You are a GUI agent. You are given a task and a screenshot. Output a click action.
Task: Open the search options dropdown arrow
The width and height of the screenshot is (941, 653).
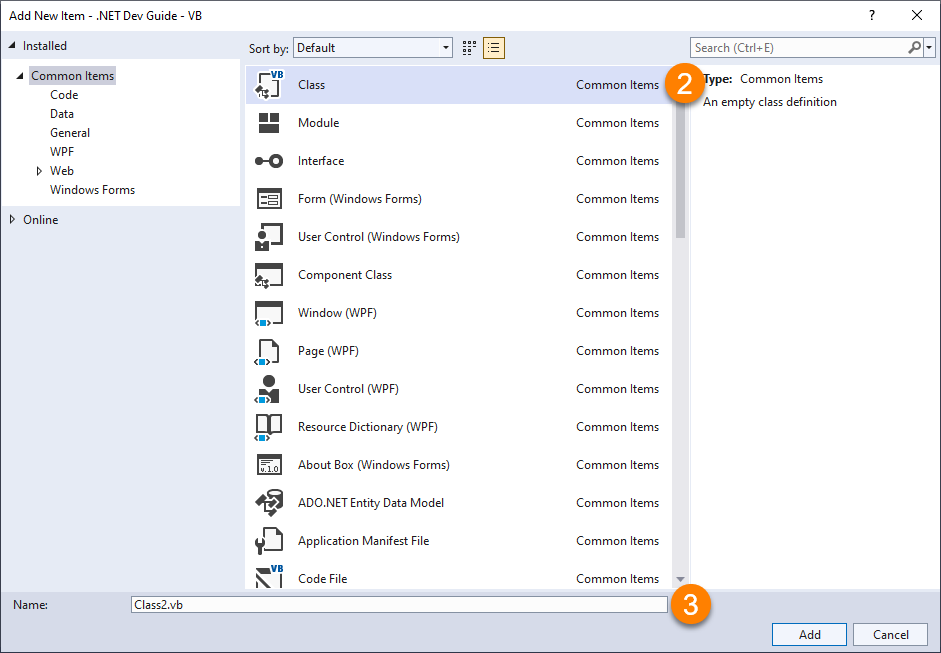pos(930,48)
